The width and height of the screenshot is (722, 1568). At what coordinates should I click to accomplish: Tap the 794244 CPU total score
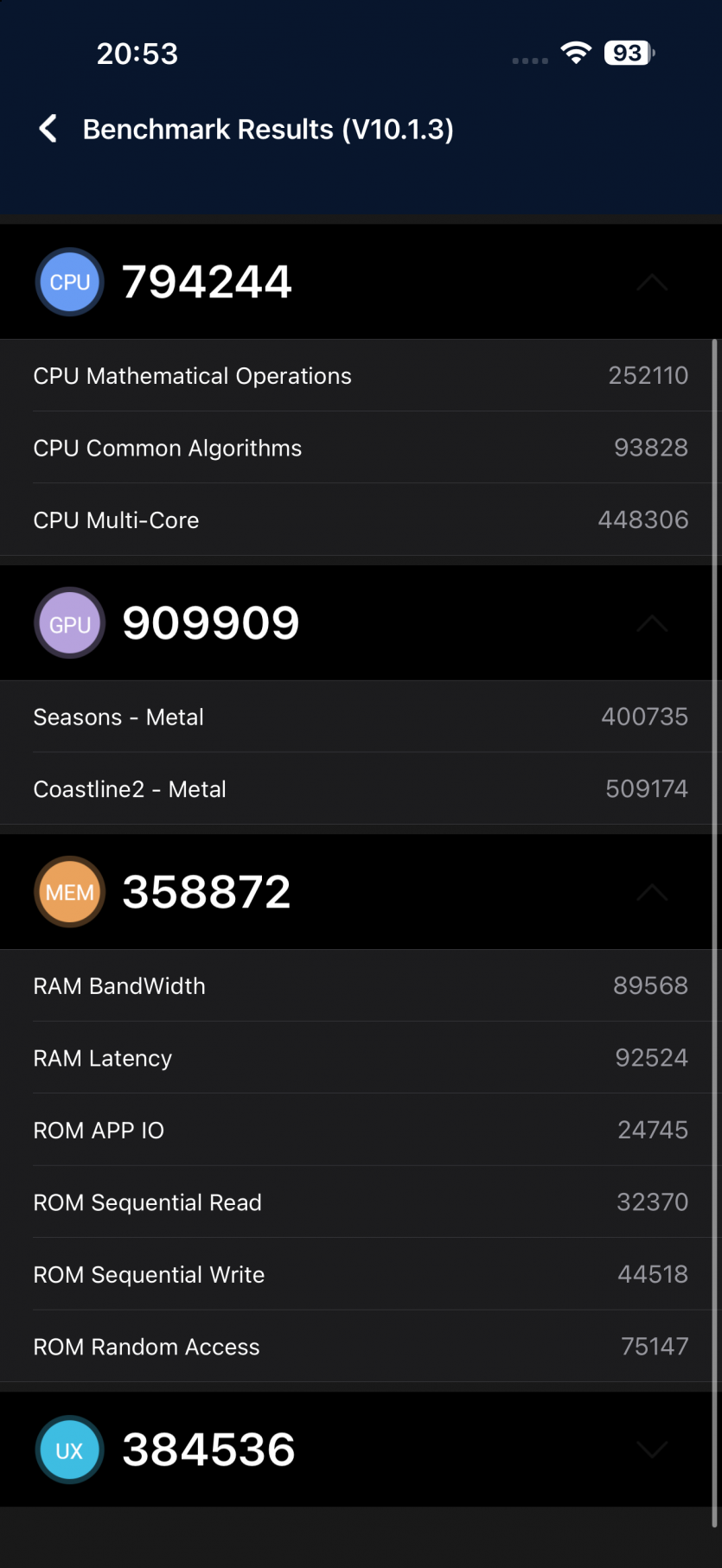click(208, 283)
